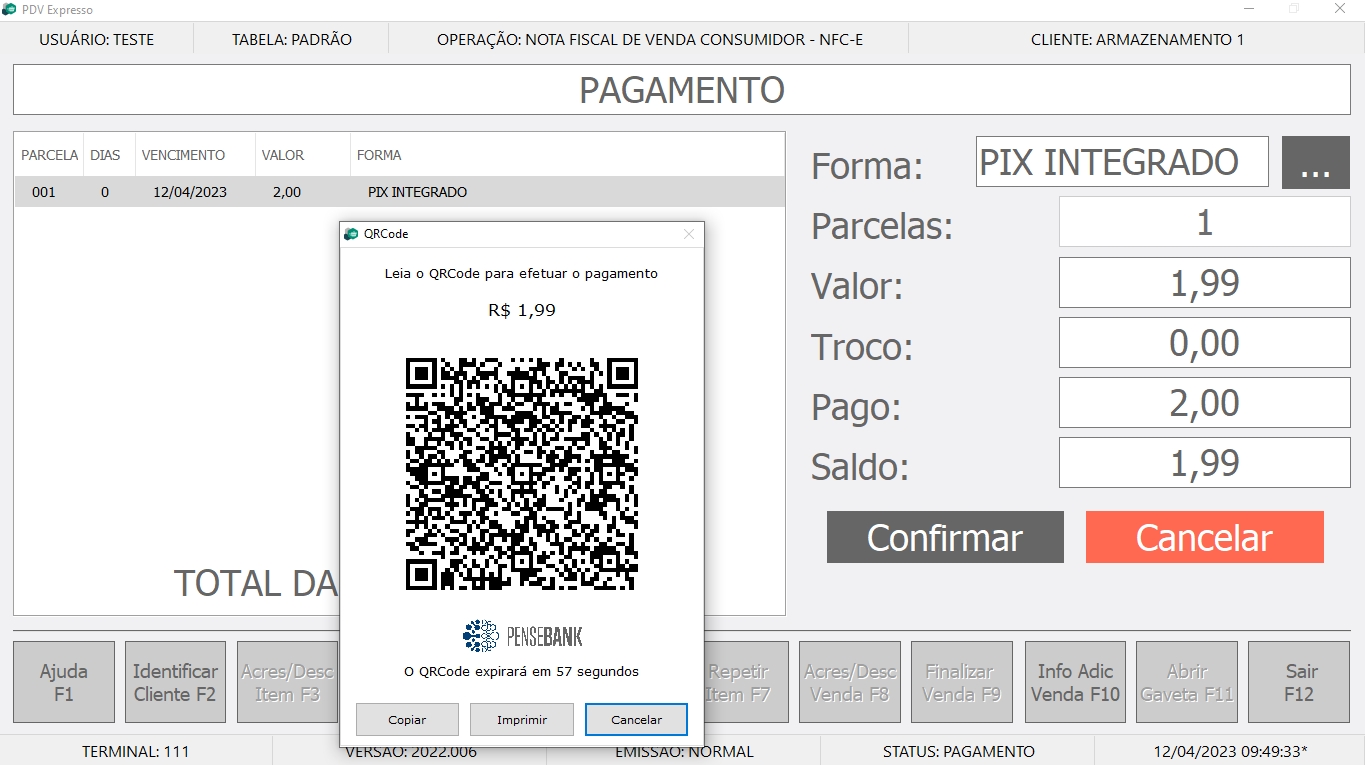Viewport: 1365px width, 765px height.
Task: Click the QRCode dialog title icon
Action: click(x=351, y=234)
